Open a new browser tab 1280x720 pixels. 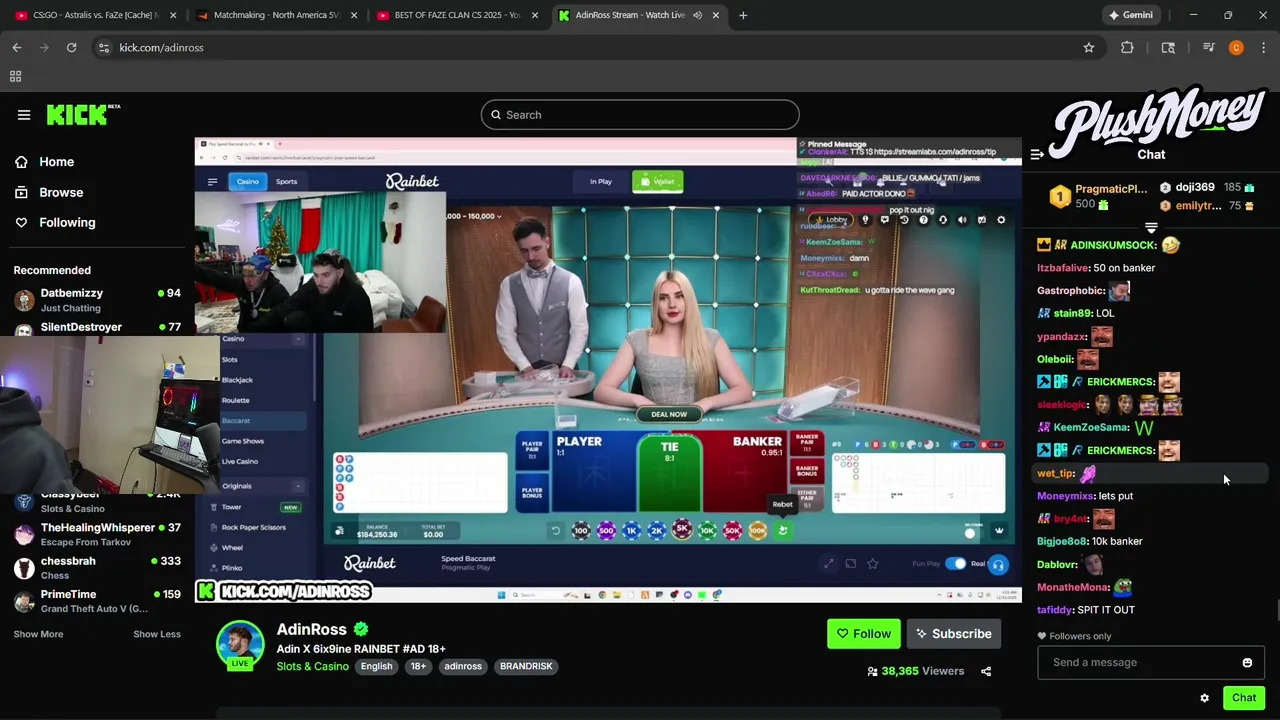point(742,15)
